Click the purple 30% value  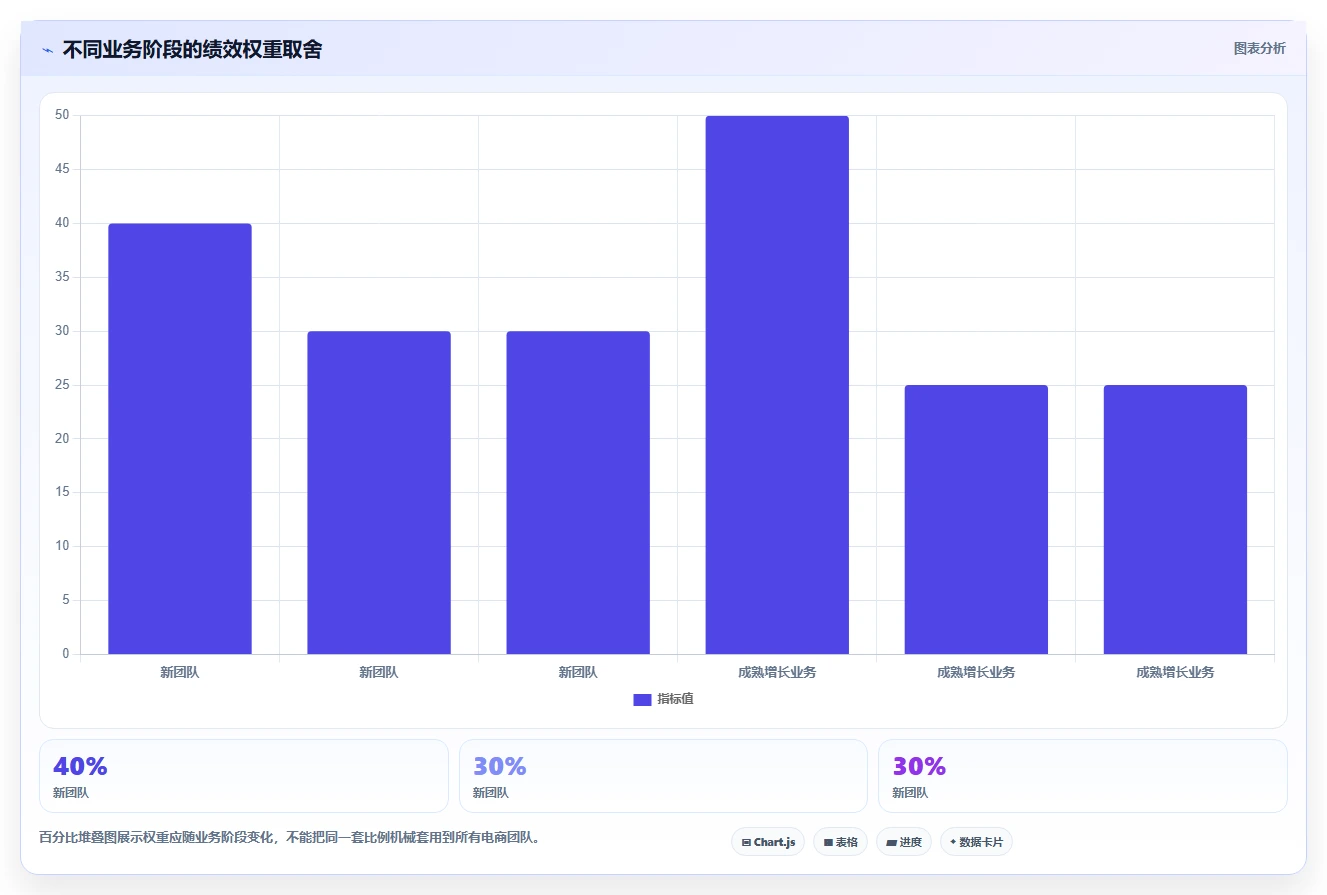pyautogui.click(x=919, y=767)
